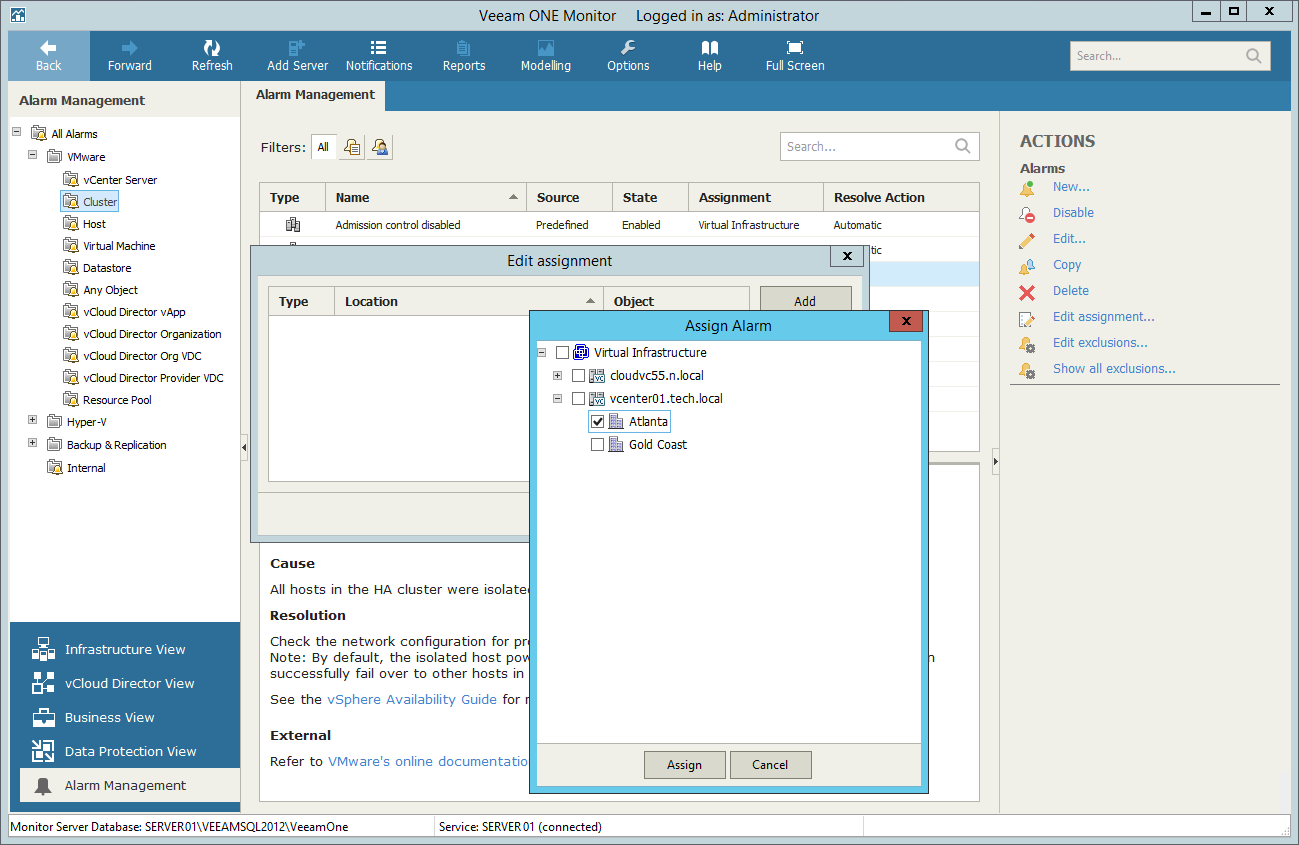1299x845 pixels.
Task: Click the New alarm bell icon
Action: pyautogui.click(x=1027, y=187)
